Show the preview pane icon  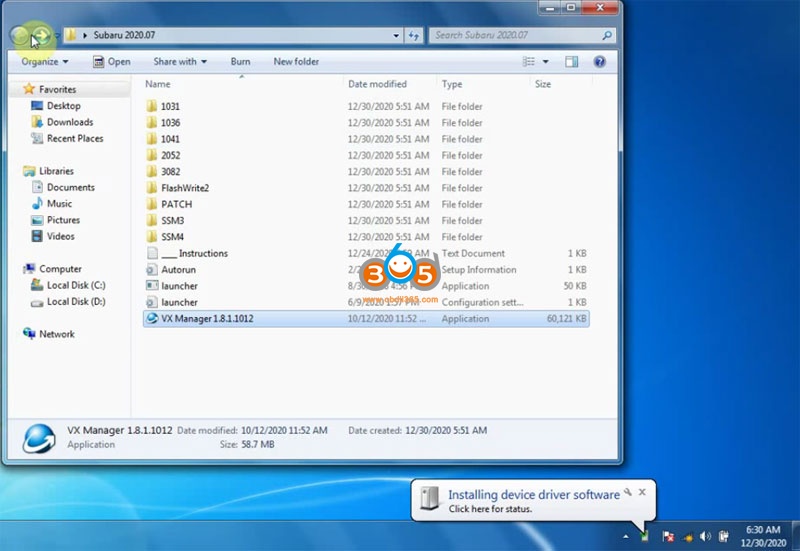click(x=571, y=62)
